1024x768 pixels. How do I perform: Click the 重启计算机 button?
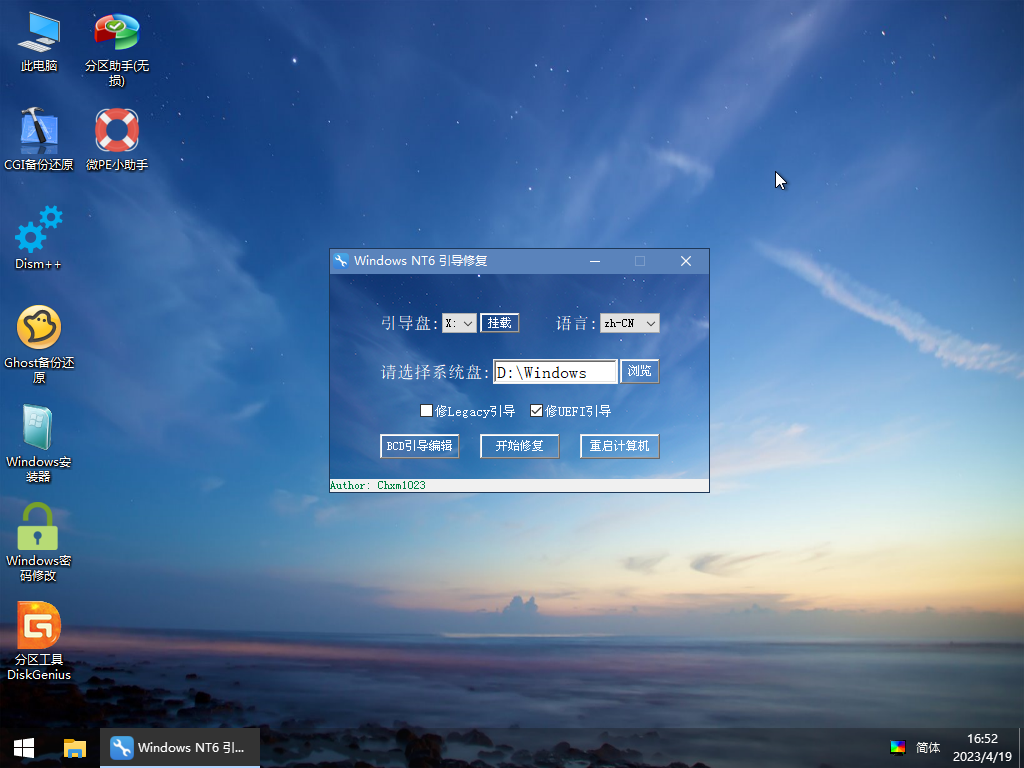click(x=620, y=446)
